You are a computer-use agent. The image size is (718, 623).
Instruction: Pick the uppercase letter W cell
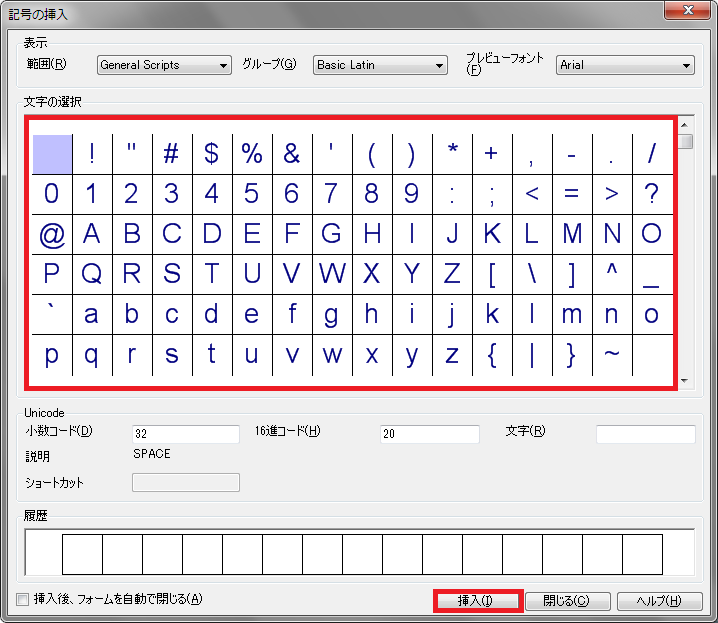332,274
